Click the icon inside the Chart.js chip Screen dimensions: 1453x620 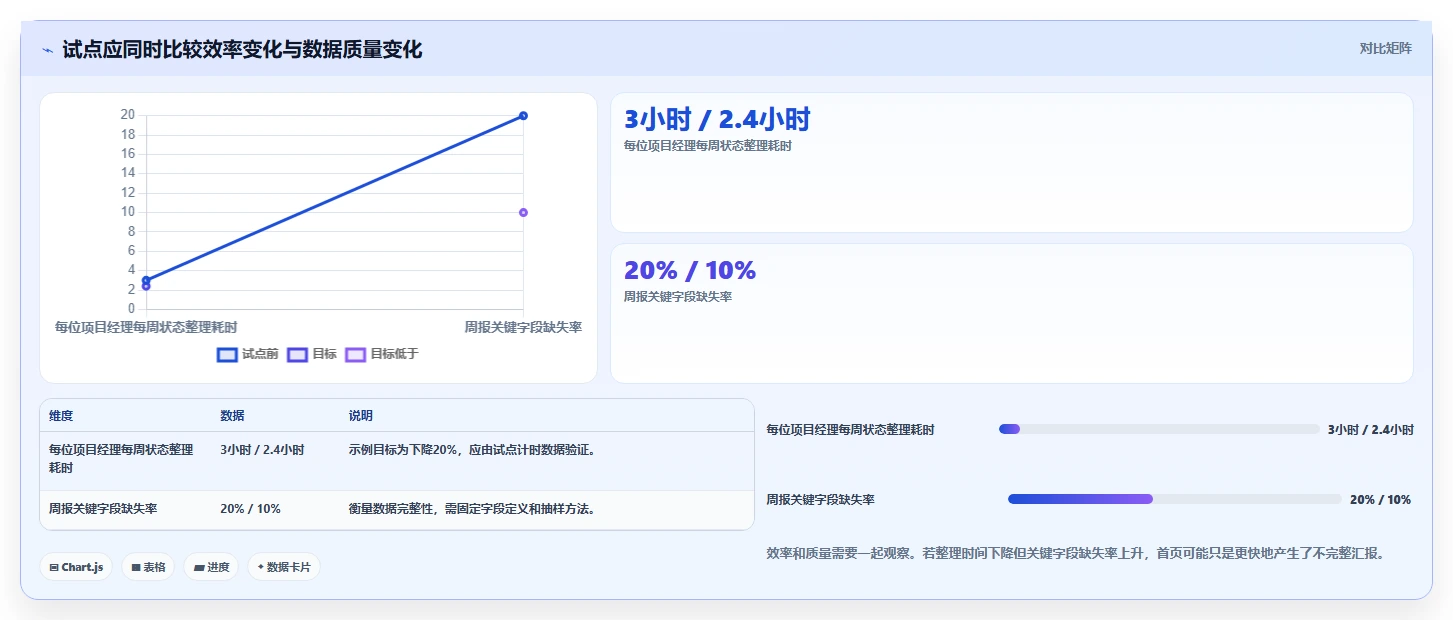click(54, 567)
